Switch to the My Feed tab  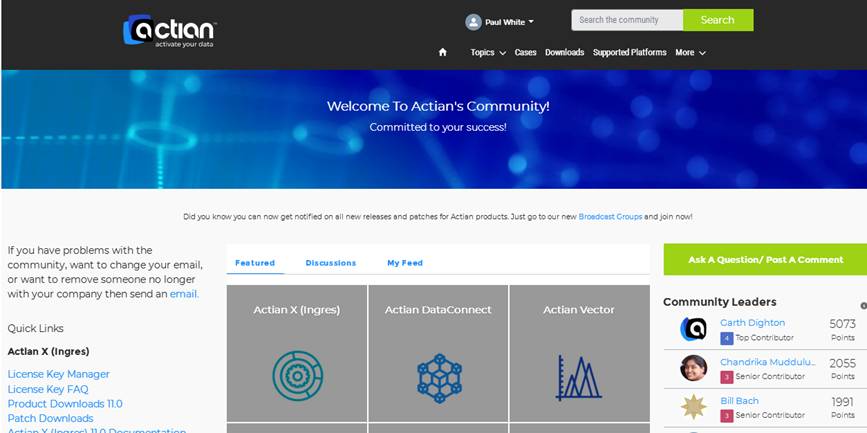[405, 263]
